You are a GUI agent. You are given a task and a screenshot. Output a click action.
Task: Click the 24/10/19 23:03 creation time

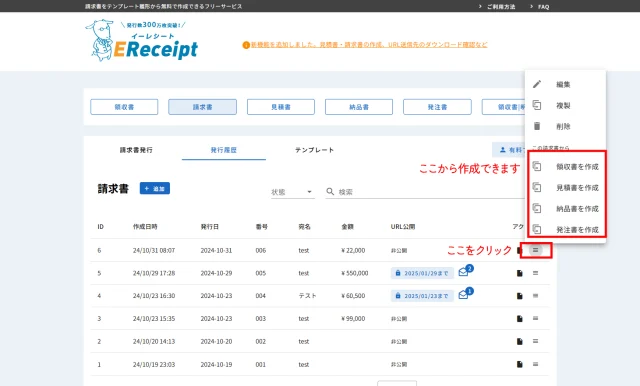tap(154, 364)
